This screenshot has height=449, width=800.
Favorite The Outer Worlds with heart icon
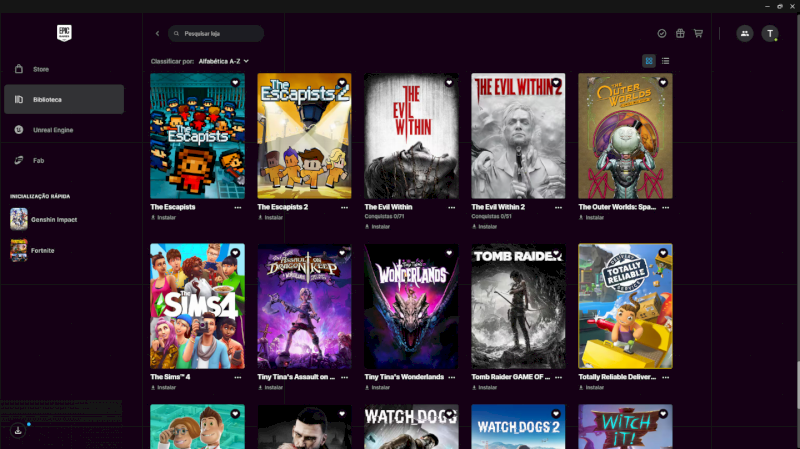(663, 83)
